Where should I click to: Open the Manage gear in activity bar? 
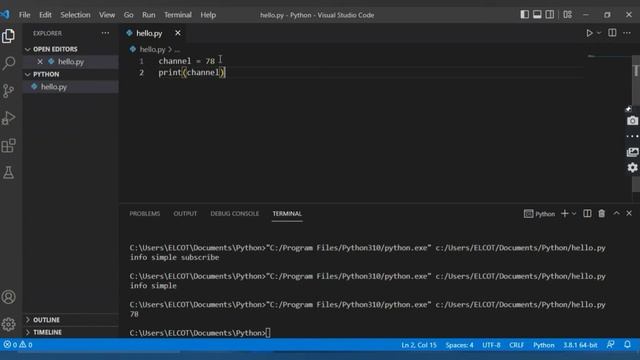click(9, 324)
